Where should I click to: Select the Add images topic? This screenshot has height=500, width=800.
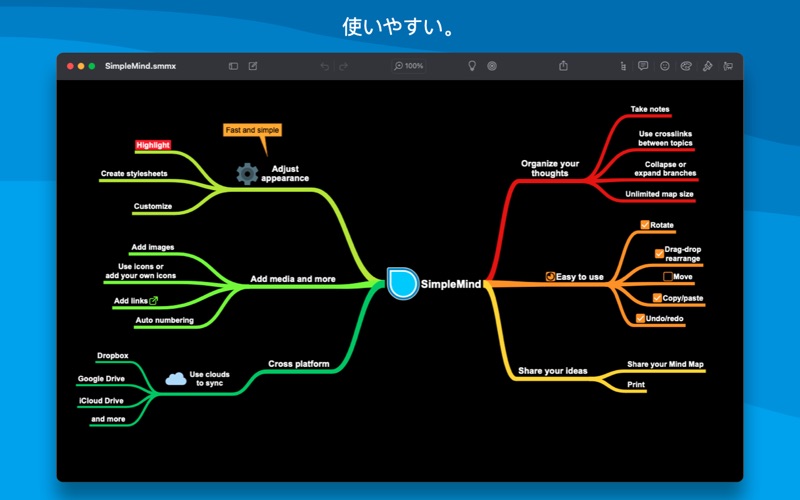(153, 247)
